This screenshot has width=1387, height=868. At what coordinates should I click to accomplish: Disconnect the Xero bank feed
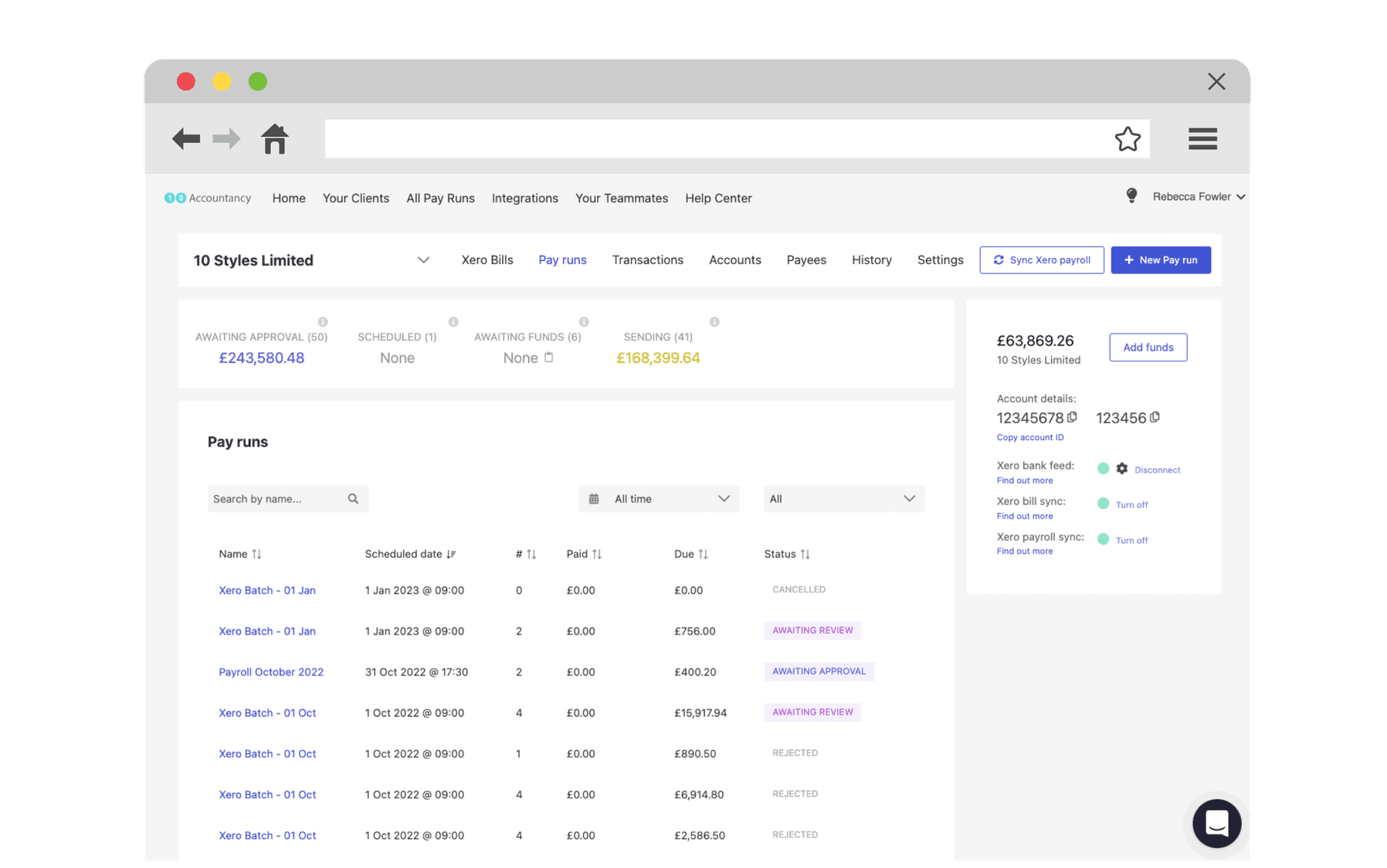[1157, 470]
